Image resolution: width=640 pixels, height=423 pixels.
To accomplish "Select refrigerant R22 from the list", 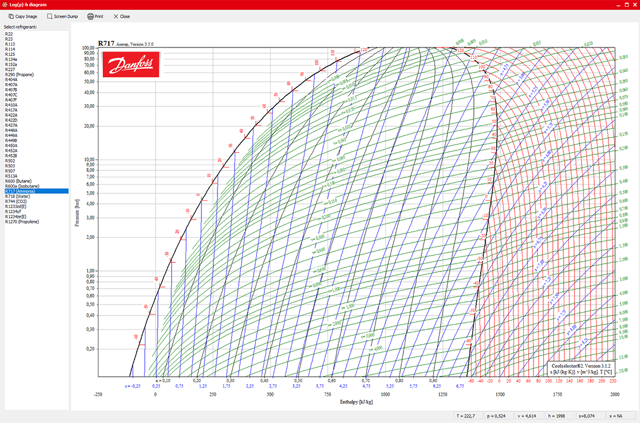I will click(10, 34).
